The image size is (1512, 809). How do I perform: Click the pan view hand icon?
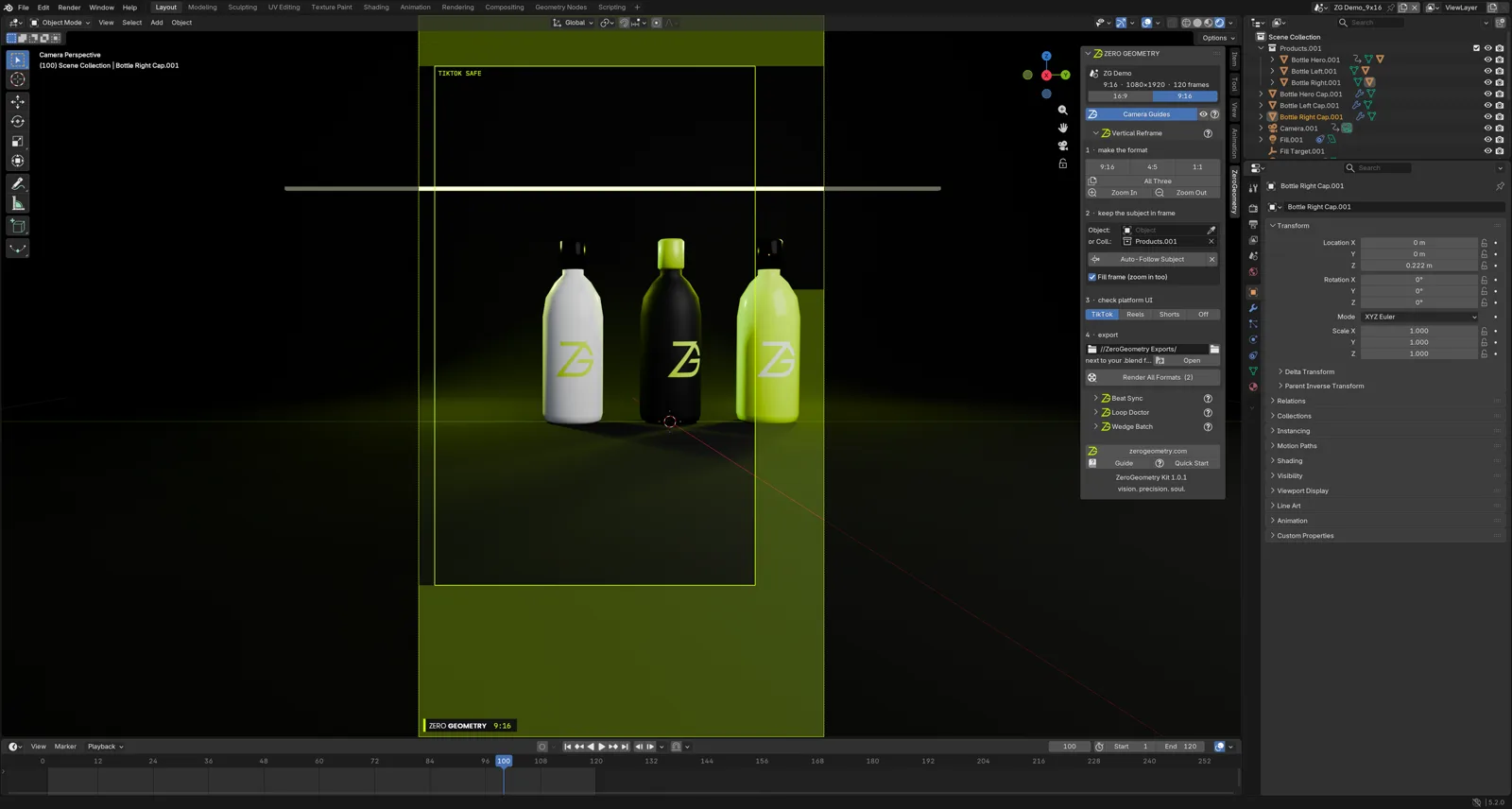pos(1063,128)
